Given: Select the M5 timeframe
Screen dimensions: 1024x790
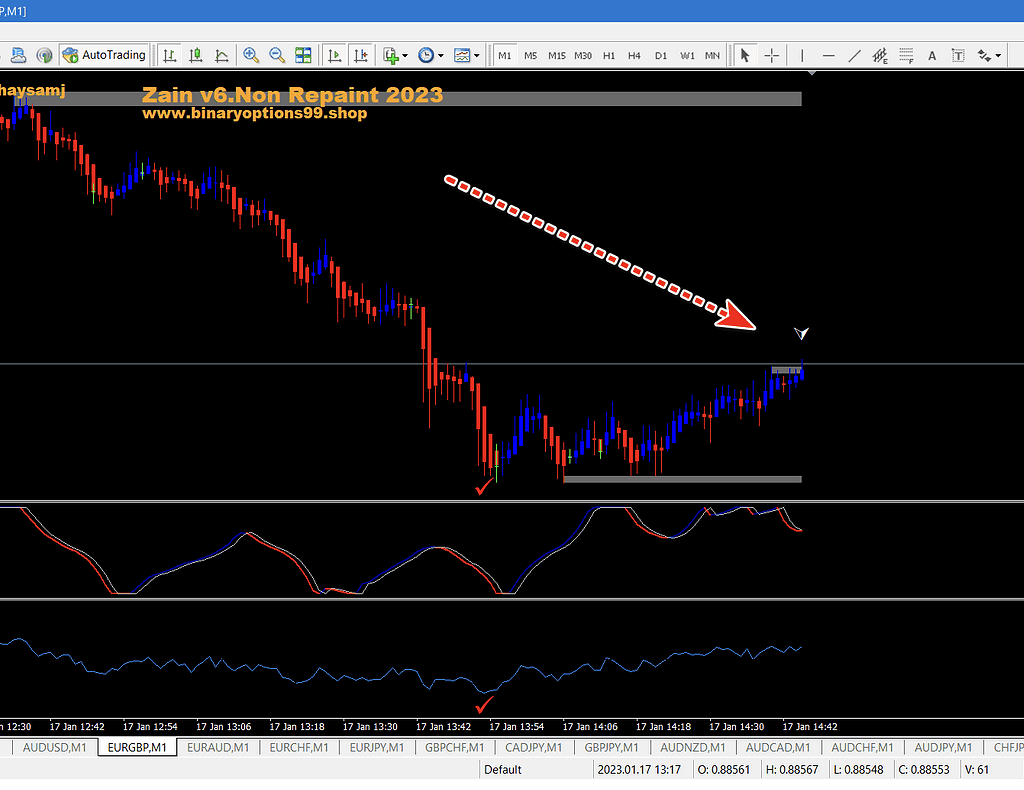Looking at the screenshot, I should pyautogui.click(x=530, y=55).
